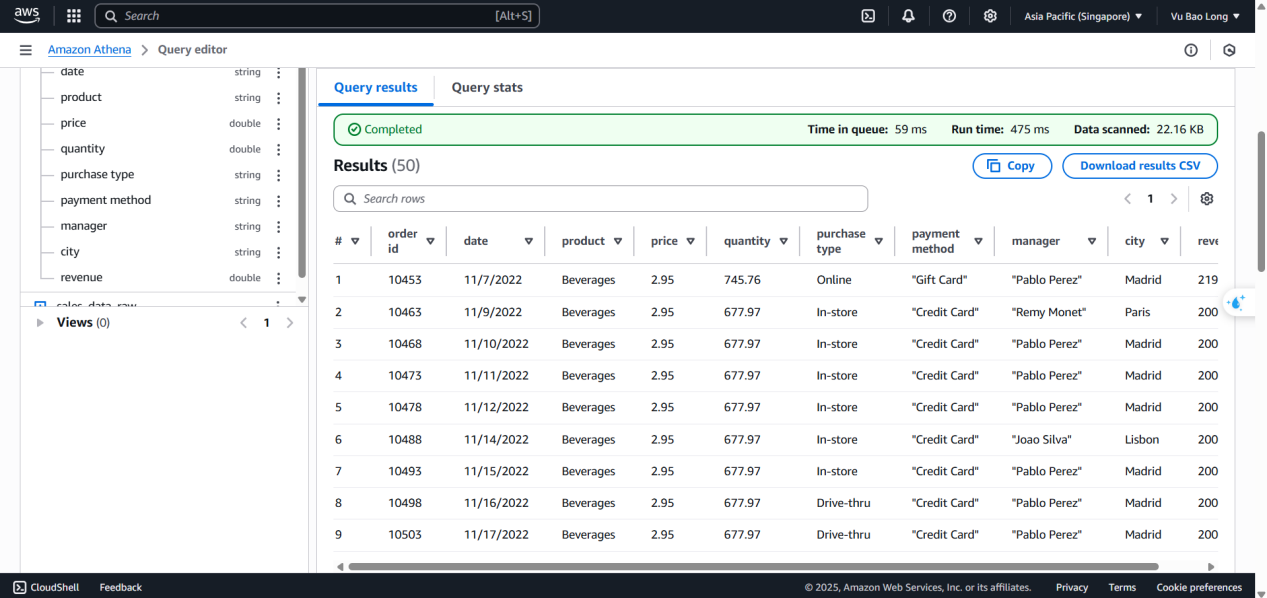Select "Gift Card" payment method cell
1267x598 pixels.
pyautogui.click(x=940, y=280)
